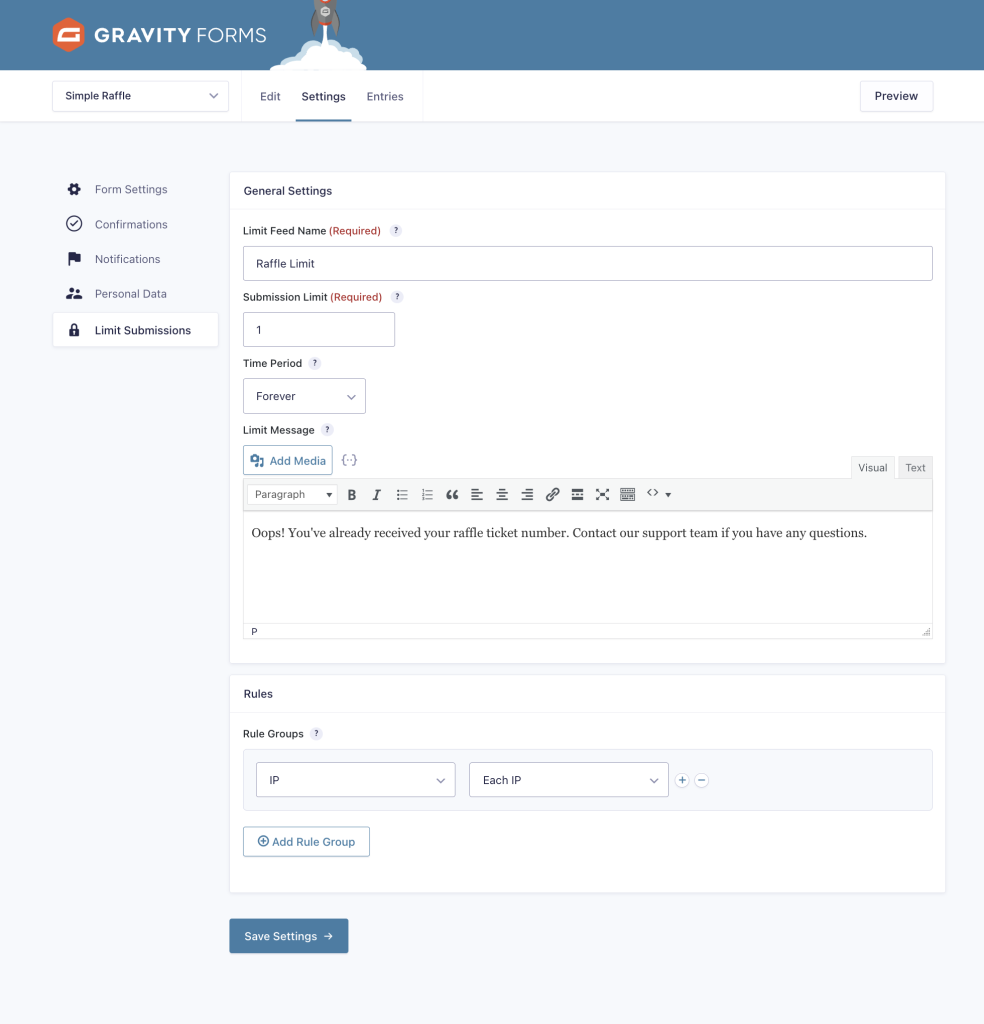Open the merge tags picker
The height and width of the screenshot is (1024, 984).
347,460
